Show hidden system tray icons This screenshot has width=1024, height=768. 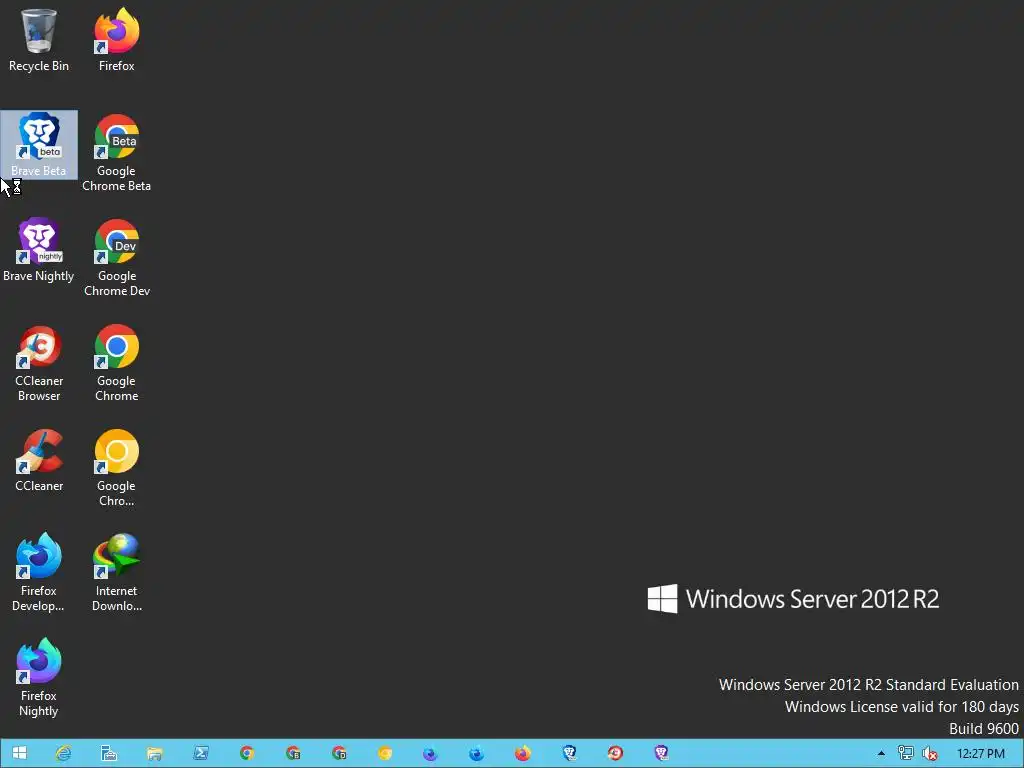click(x=881, y=754)
